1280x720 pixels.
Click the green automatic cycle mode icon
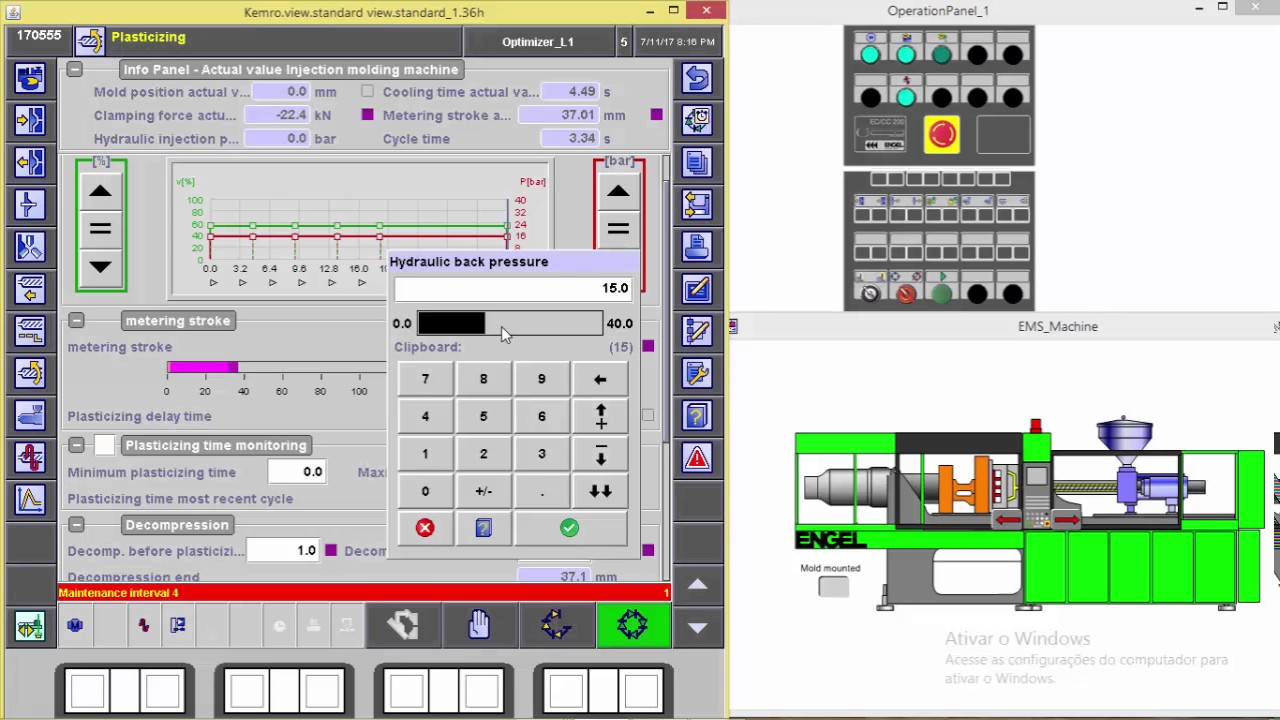tap(632, 625)
